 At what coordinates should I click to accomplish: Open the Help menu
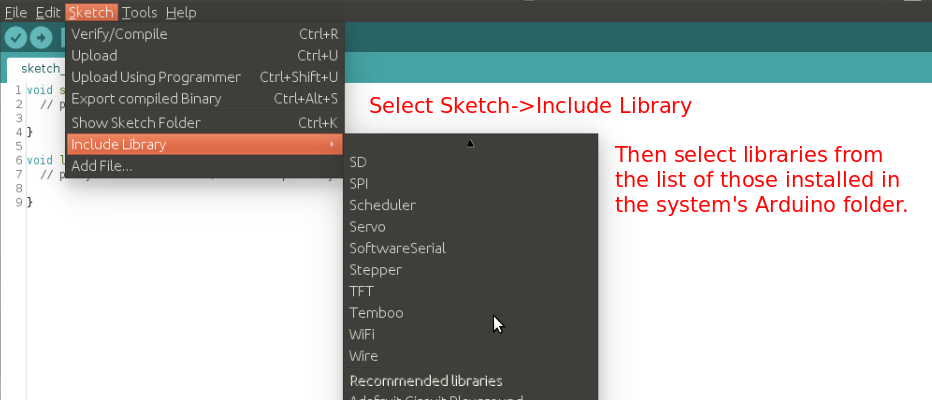tap(181, 12)
